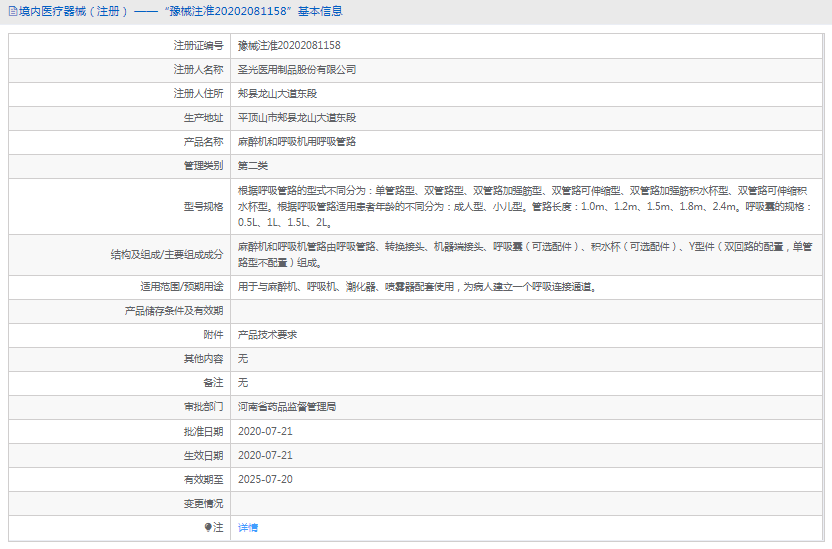Image resolution: width=832 pixels, height=549 pixels.
Task: Click the model specification text starting 根据呼吸管路的型式
Action: (524, 206)
